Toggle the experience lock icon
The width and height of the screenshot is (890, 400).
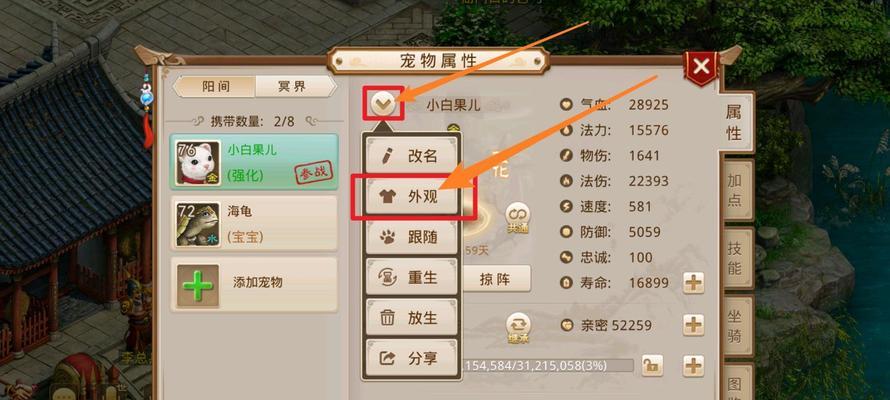(x=652, y=366)
